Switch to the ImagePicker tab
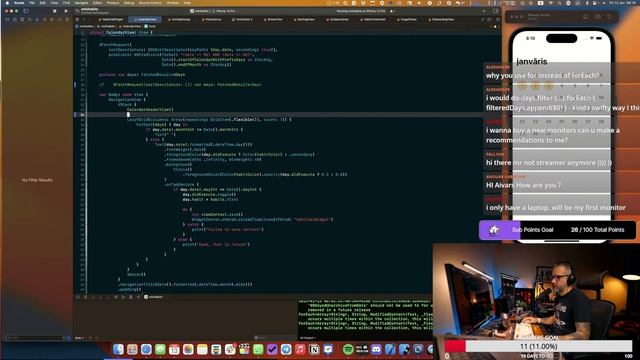The height and width of the screenshot is (360, 640). pos(407,19)
